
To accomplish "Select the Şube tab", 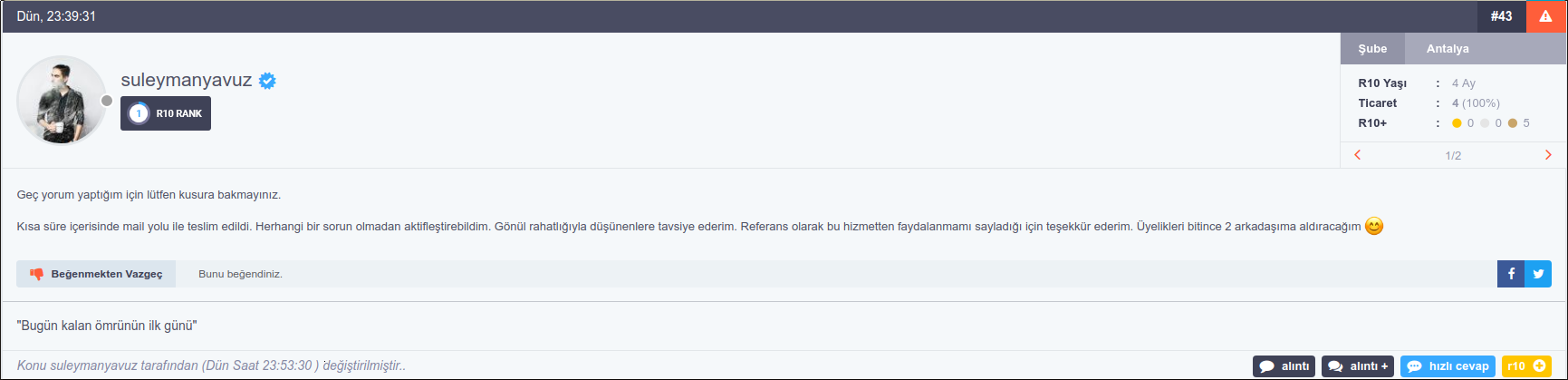I will 1372,49.
